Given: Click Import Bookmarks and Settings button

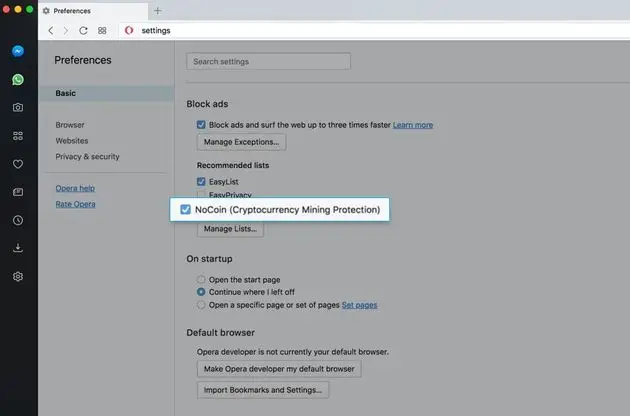Looking at the screenshot, I should (263, 390).
